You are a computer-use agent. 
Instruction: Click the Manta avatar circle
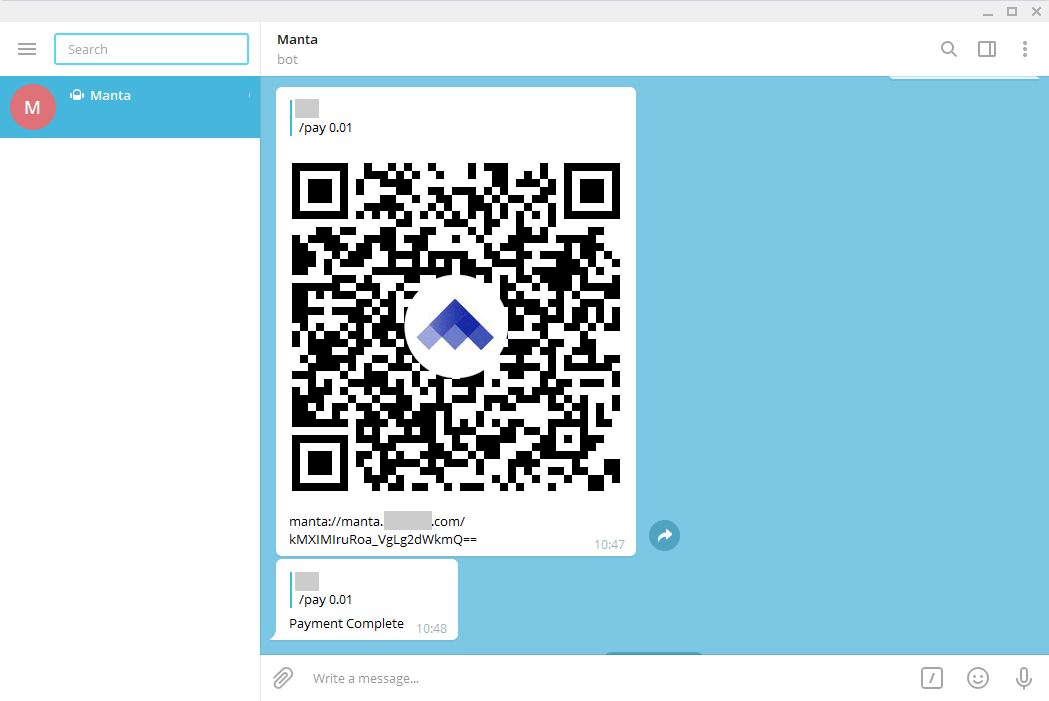(x=32, y=107)
